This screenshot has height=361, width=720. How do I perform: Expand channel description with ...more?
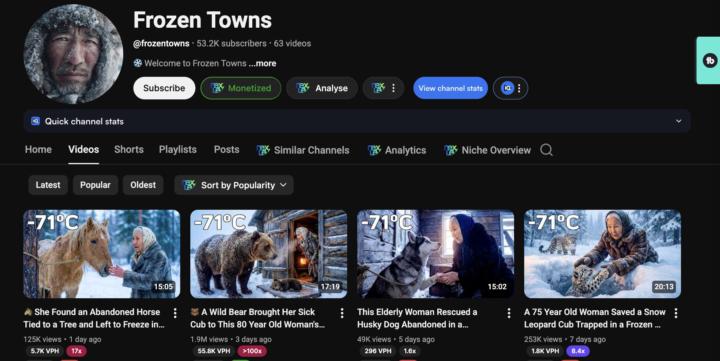click(263, 63)
